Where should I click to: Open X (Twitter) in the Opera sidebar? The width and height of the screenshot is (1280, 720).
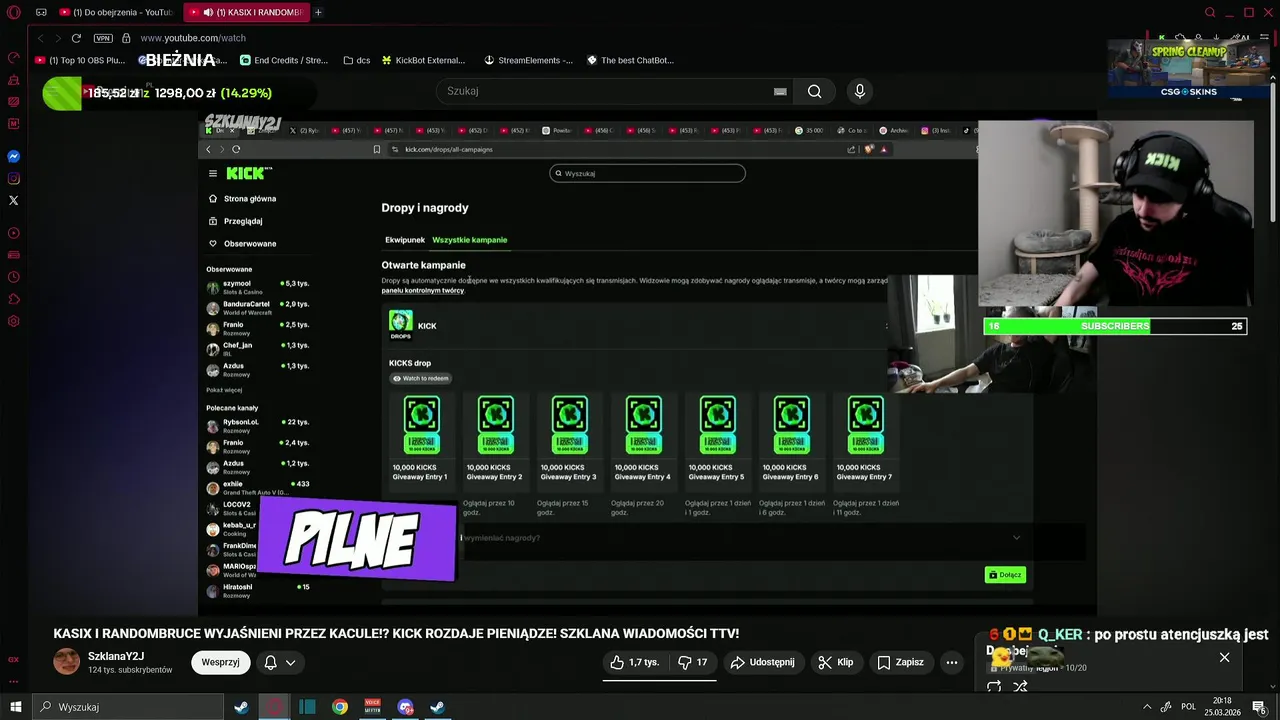[13, 200]
